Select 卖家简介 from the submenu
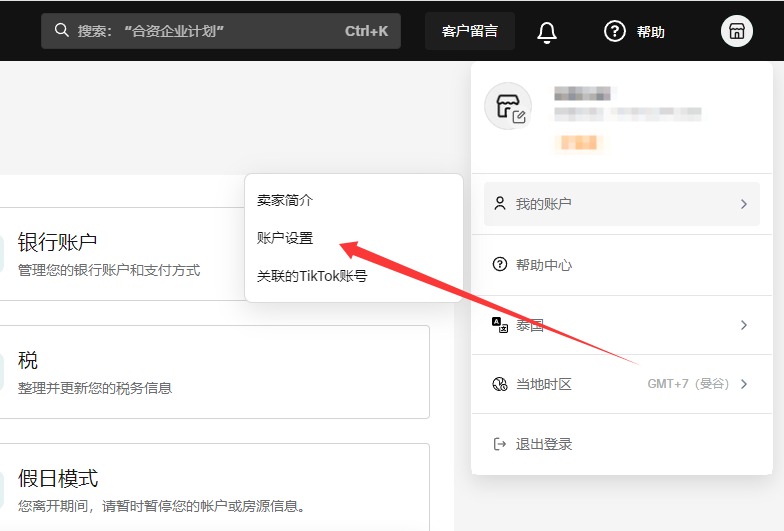Screen dimensions: 784x531 click(285, 200)
